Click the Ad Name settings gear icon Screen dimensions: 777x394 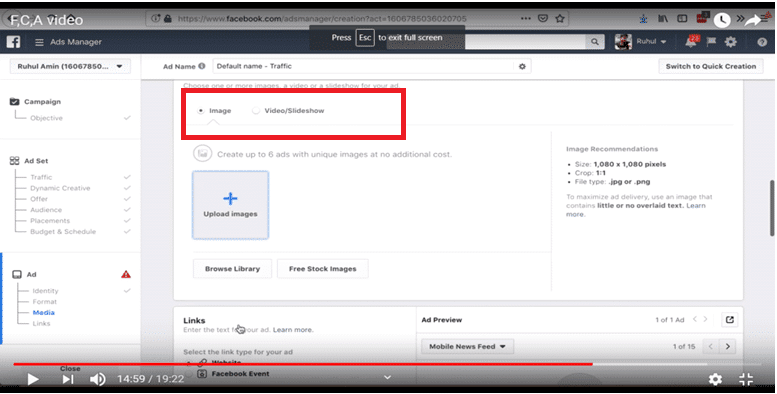522,66
